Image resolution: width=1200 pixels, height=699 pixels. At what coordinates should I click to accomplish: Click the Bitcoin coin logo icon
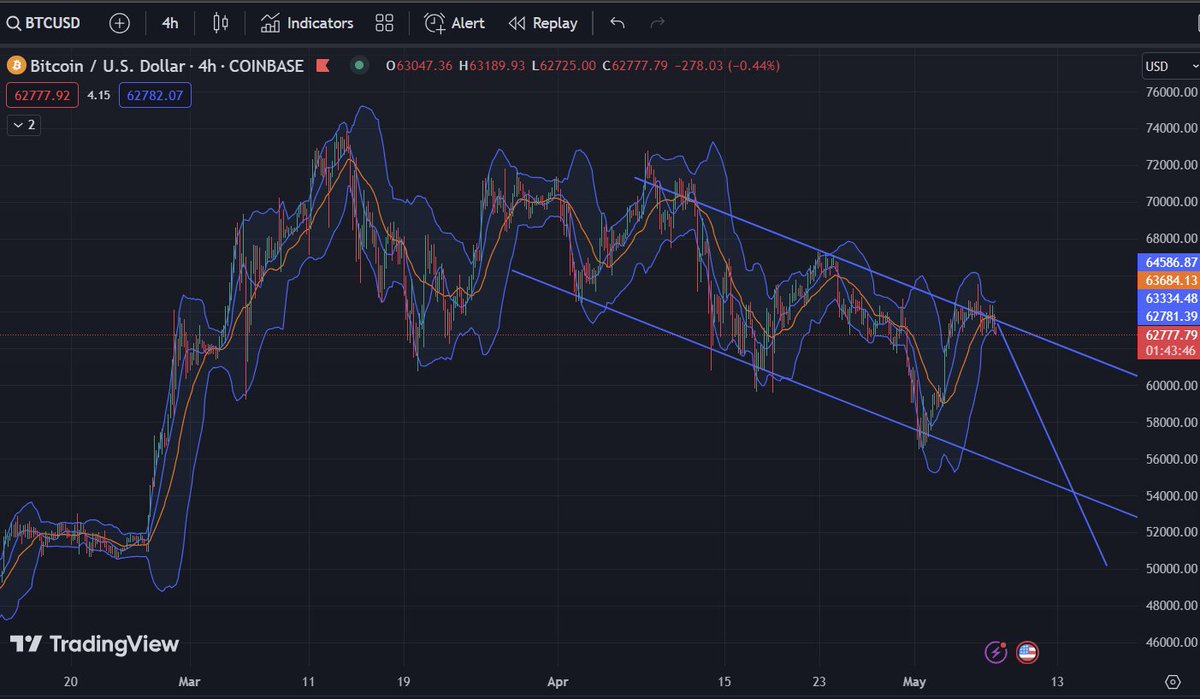pyautogui.click(x=15, y=66)
